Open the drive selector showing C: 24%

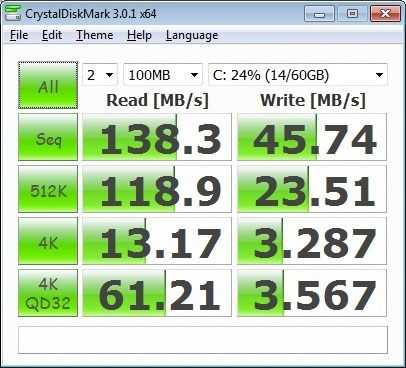pos(298,75)
